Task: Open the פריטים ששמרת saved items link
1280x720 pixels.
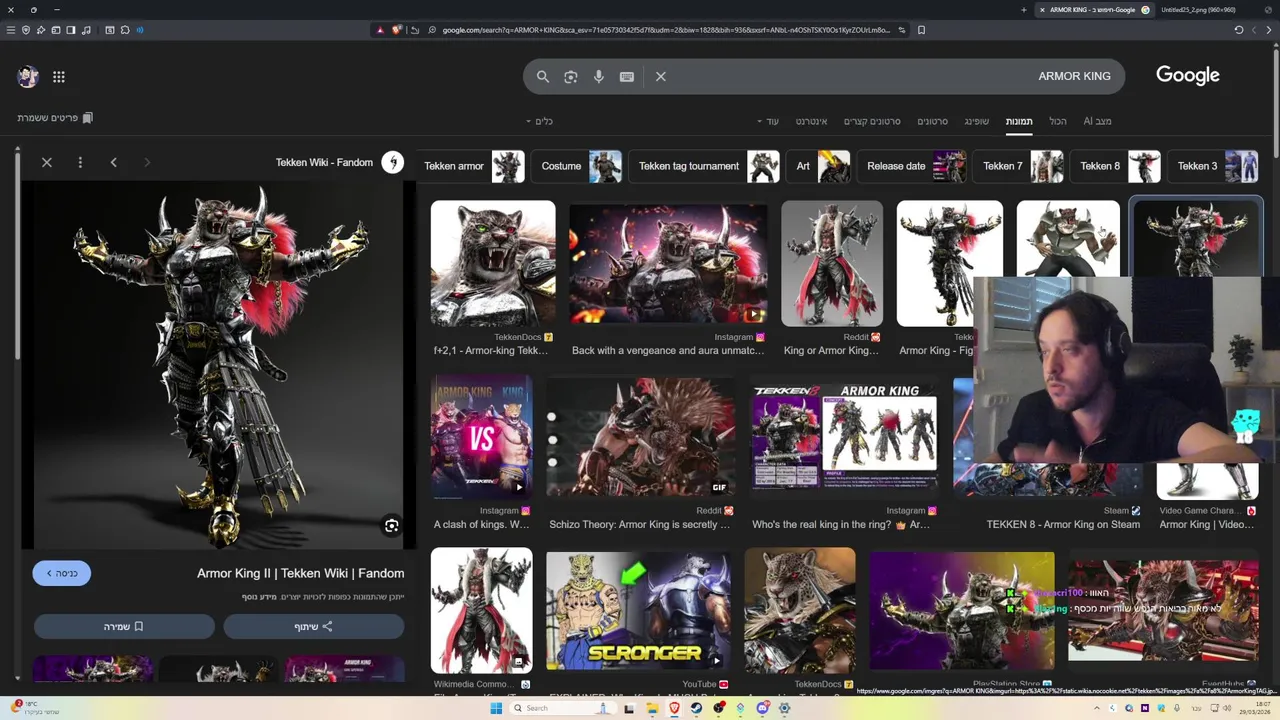Action: tap(55, 118)
